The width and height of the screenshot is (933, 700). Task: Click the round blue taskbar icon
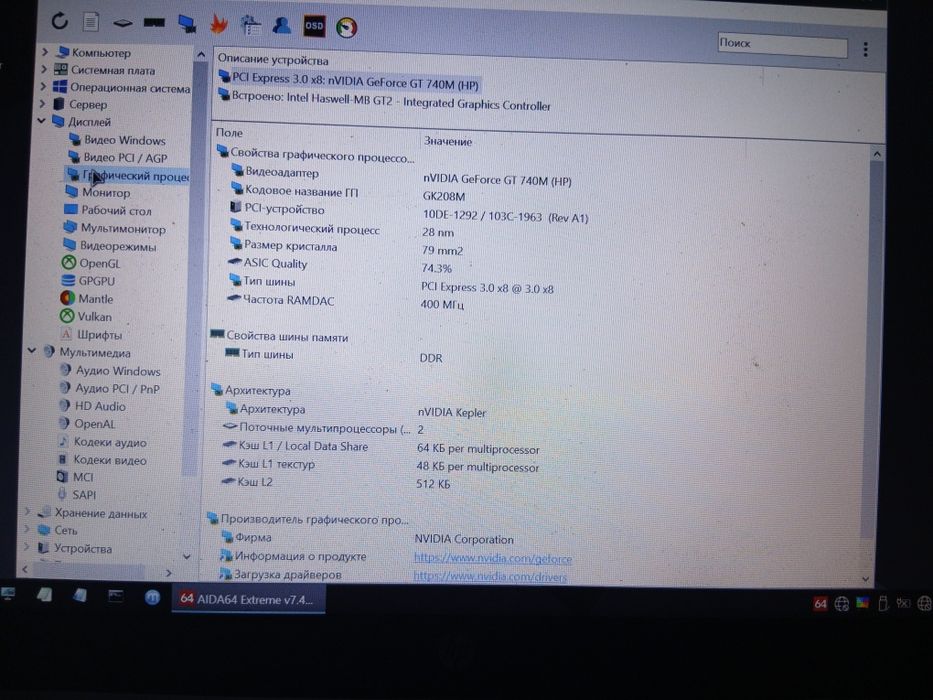coord(152,597)
